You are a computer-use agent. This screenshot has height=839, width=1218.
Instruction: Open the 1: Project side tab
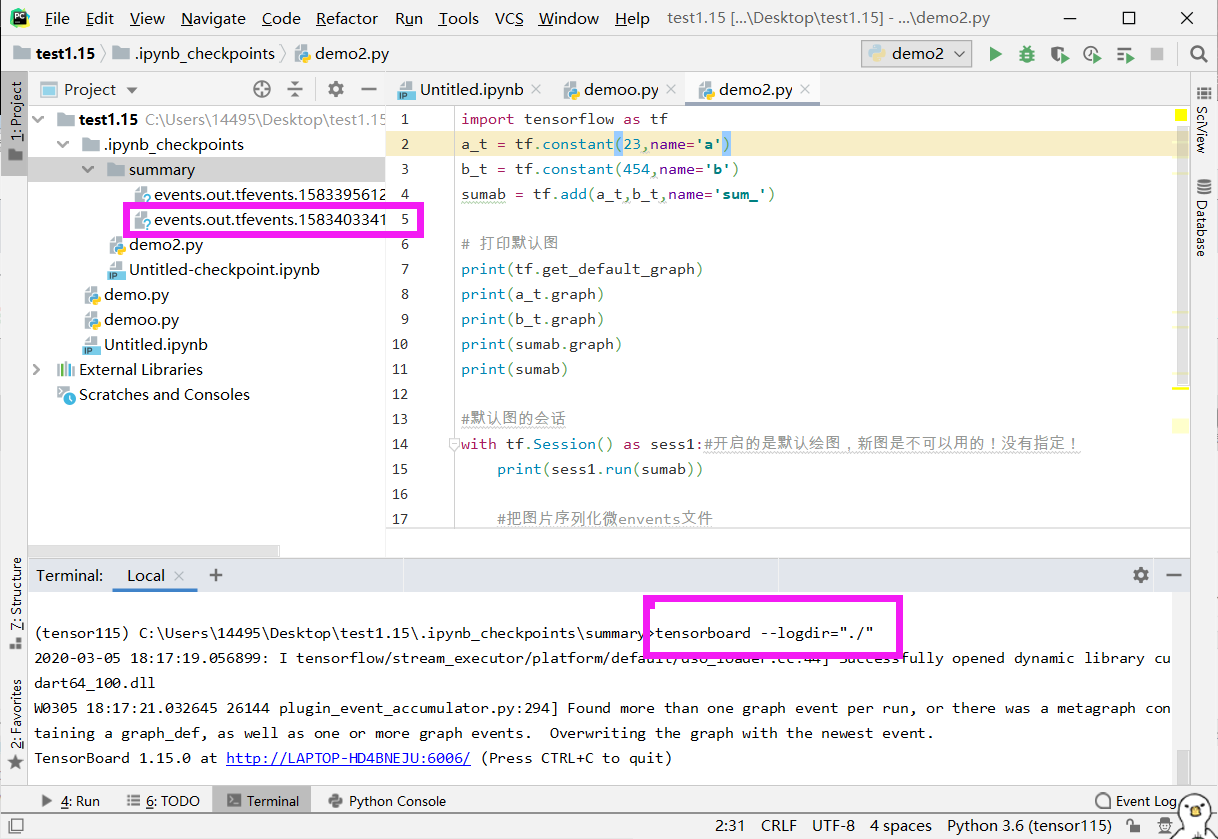[x=14, y=121]
